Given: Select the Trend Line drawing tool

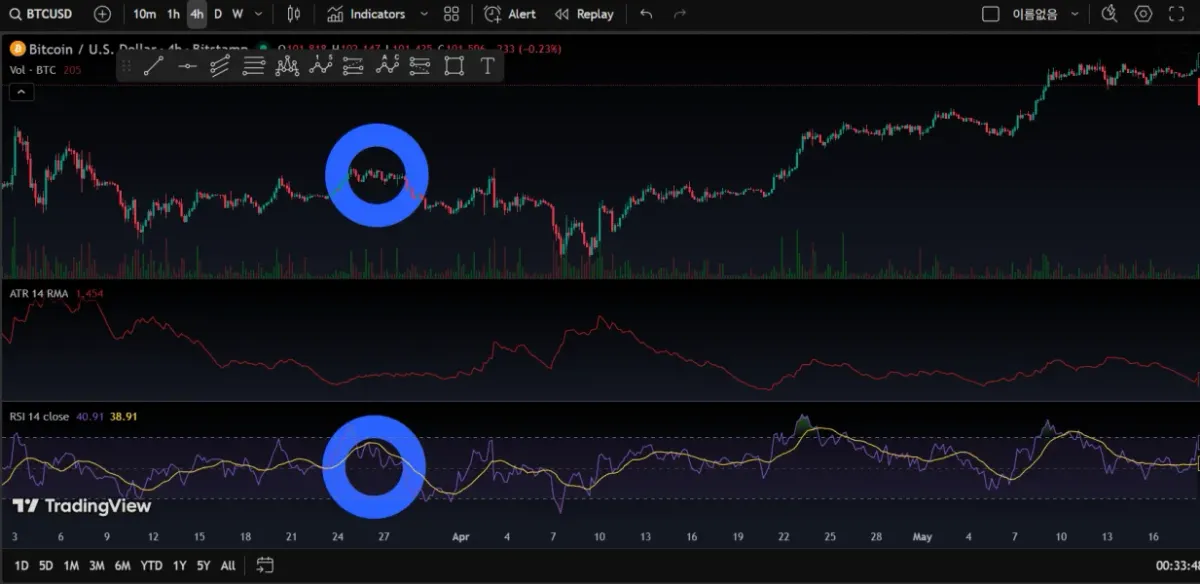Looking at the screenshot, I should pos(155,66).
